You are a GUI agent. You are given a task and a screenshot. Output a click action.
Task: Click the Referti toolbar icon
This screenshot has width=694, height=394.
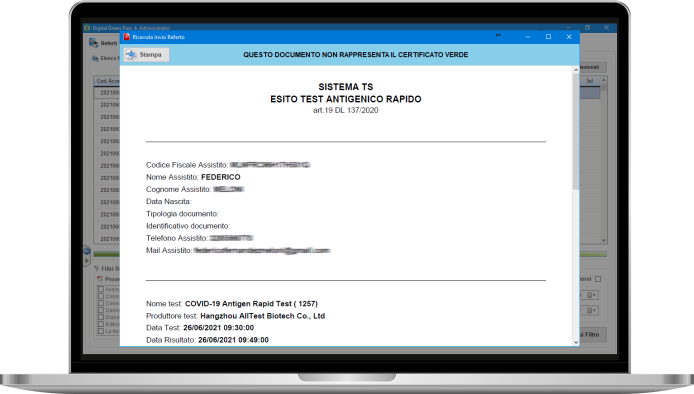pyautogui.click(x=93, y=42)
